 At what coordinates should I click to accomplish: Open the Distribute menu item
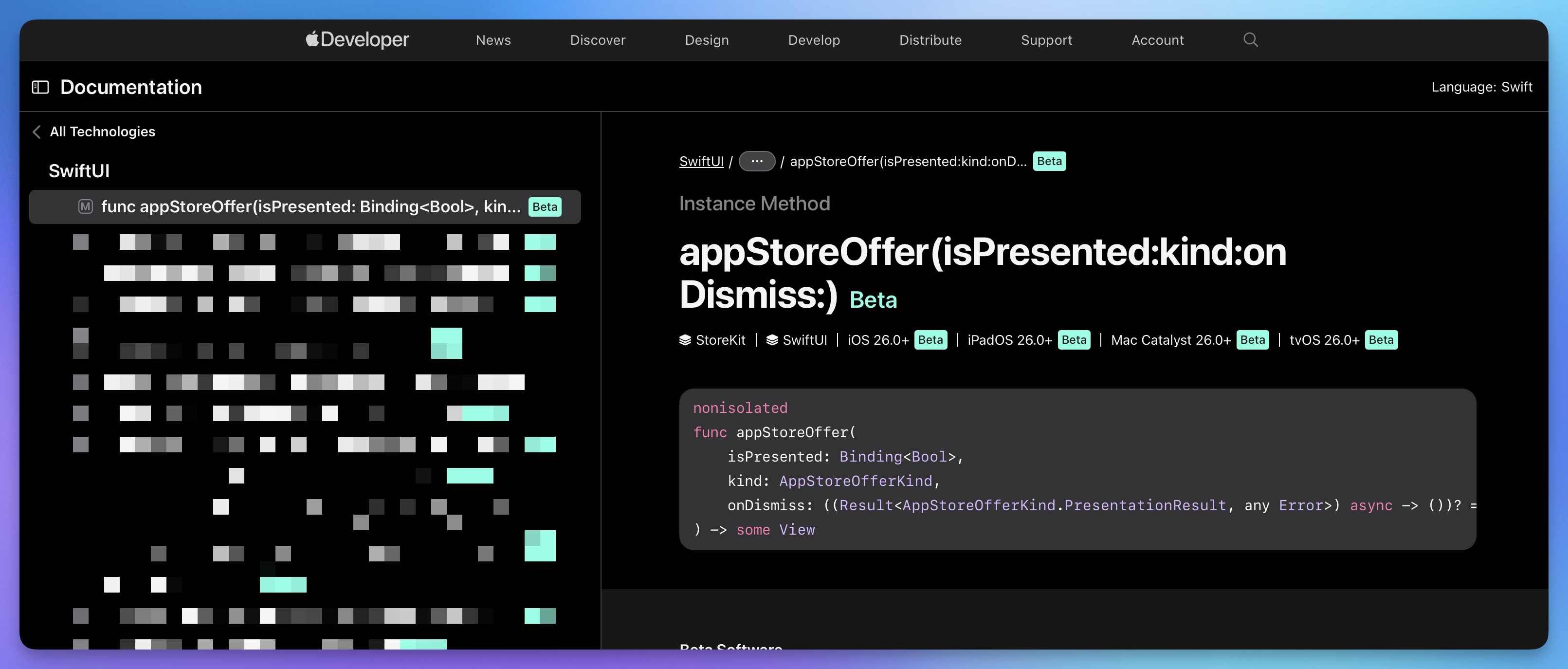930,40
